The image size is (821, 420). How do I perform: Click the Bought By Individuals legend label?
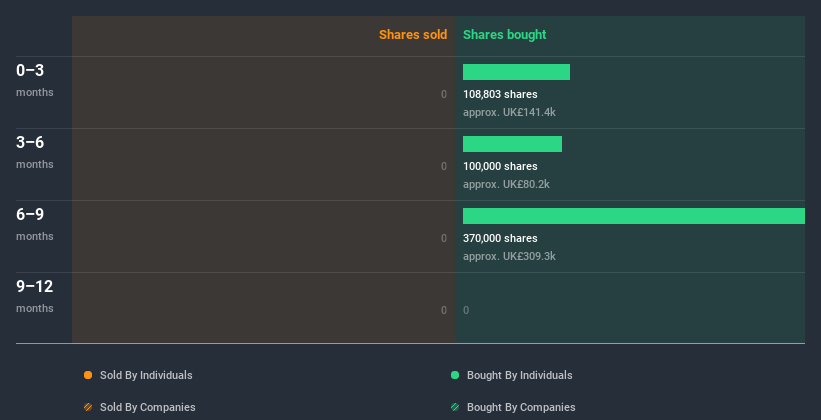point(519,375)
